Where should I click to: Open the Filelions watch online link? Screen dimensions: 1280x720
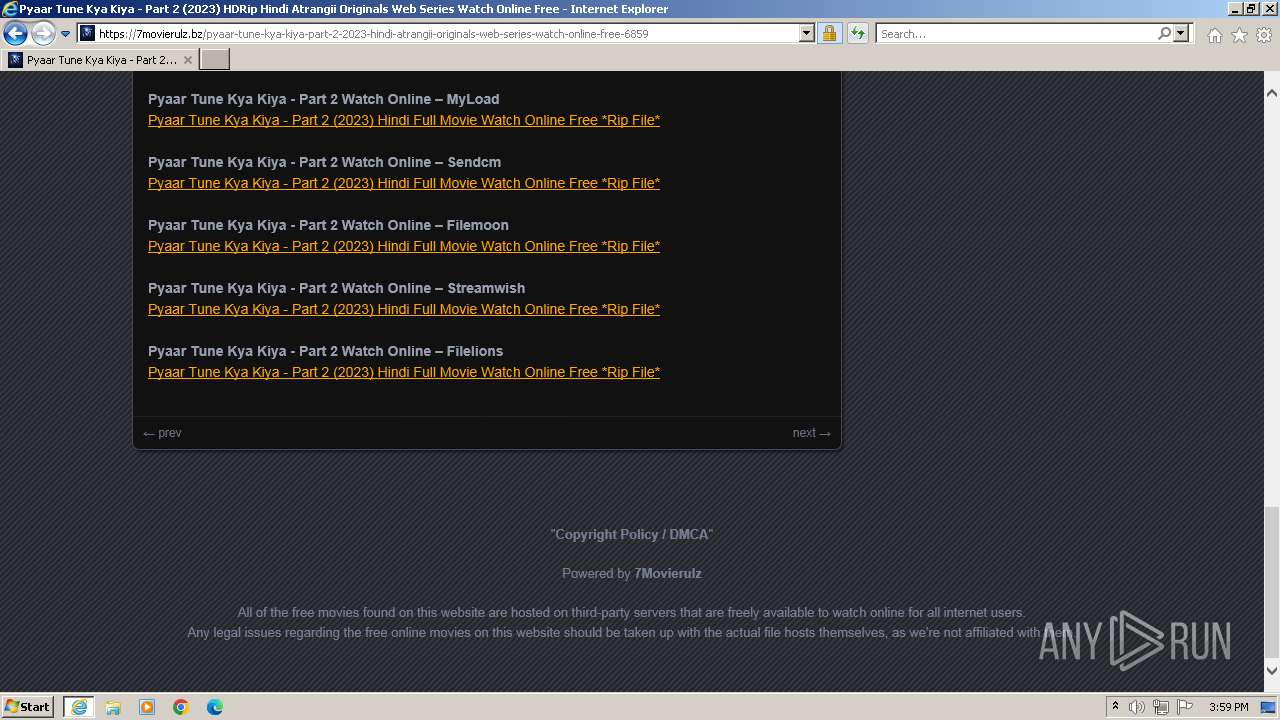(404, 372)
